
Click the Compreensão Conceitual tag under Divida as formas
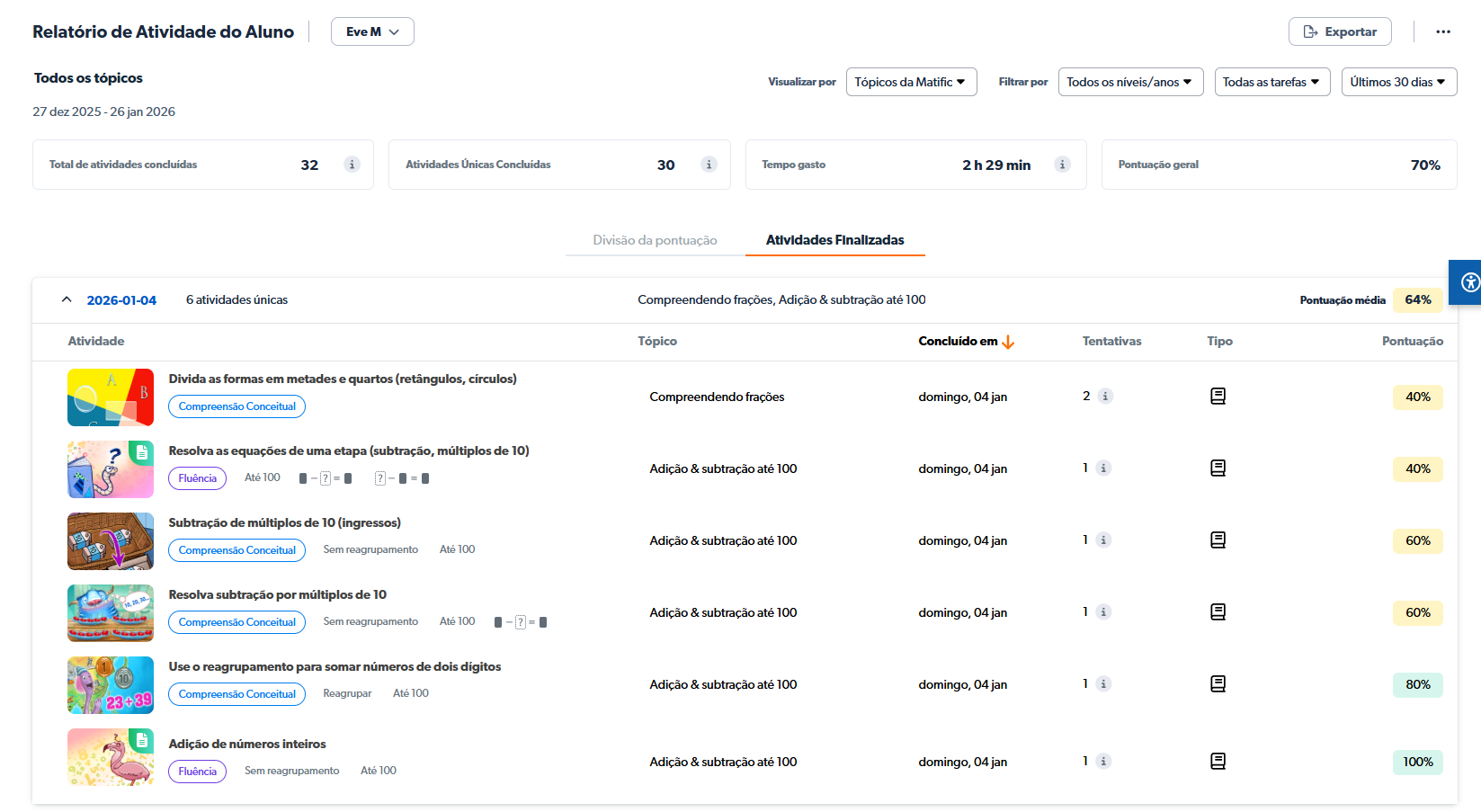tap(236, 406)
